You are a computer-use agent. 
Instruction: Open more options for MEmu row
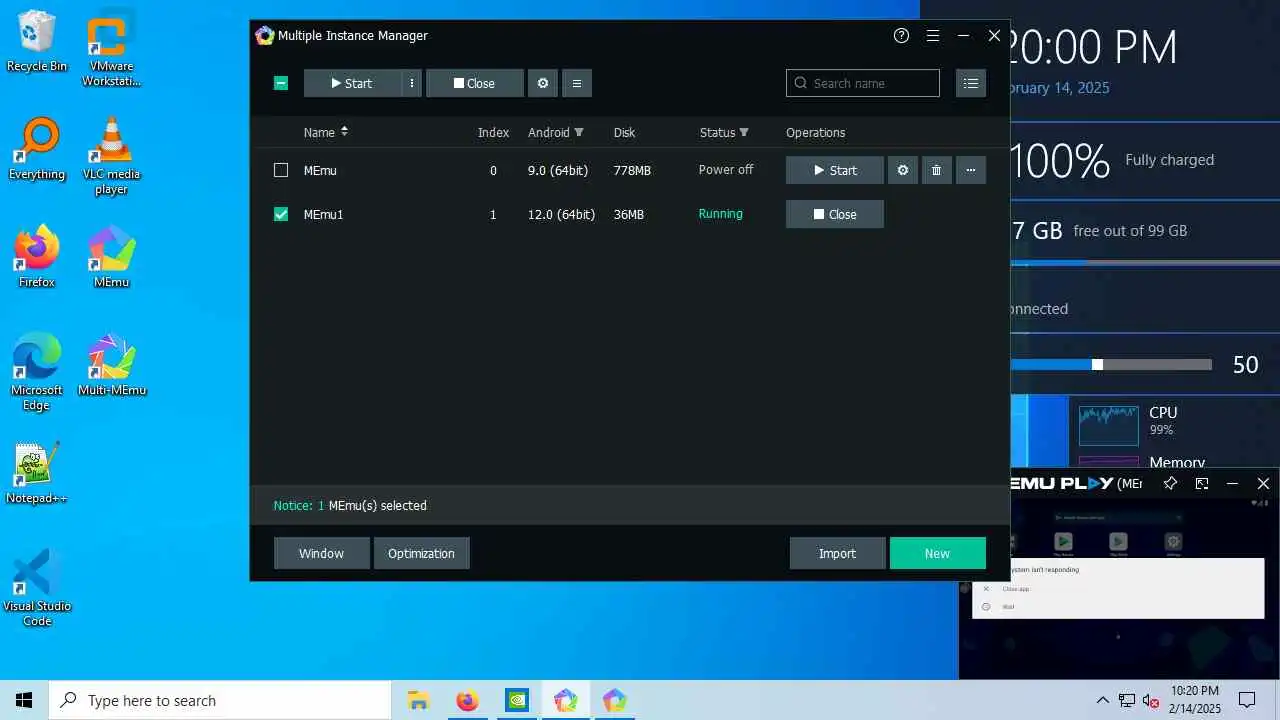[971, 170]
